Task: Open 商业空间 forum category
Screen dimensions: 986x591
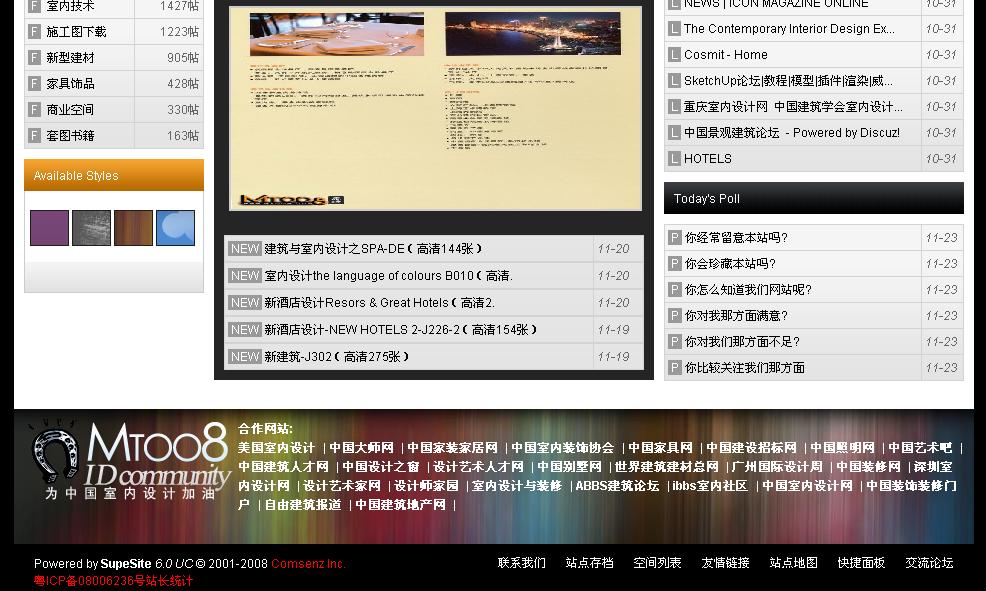Action: click(x=70, y=109)
